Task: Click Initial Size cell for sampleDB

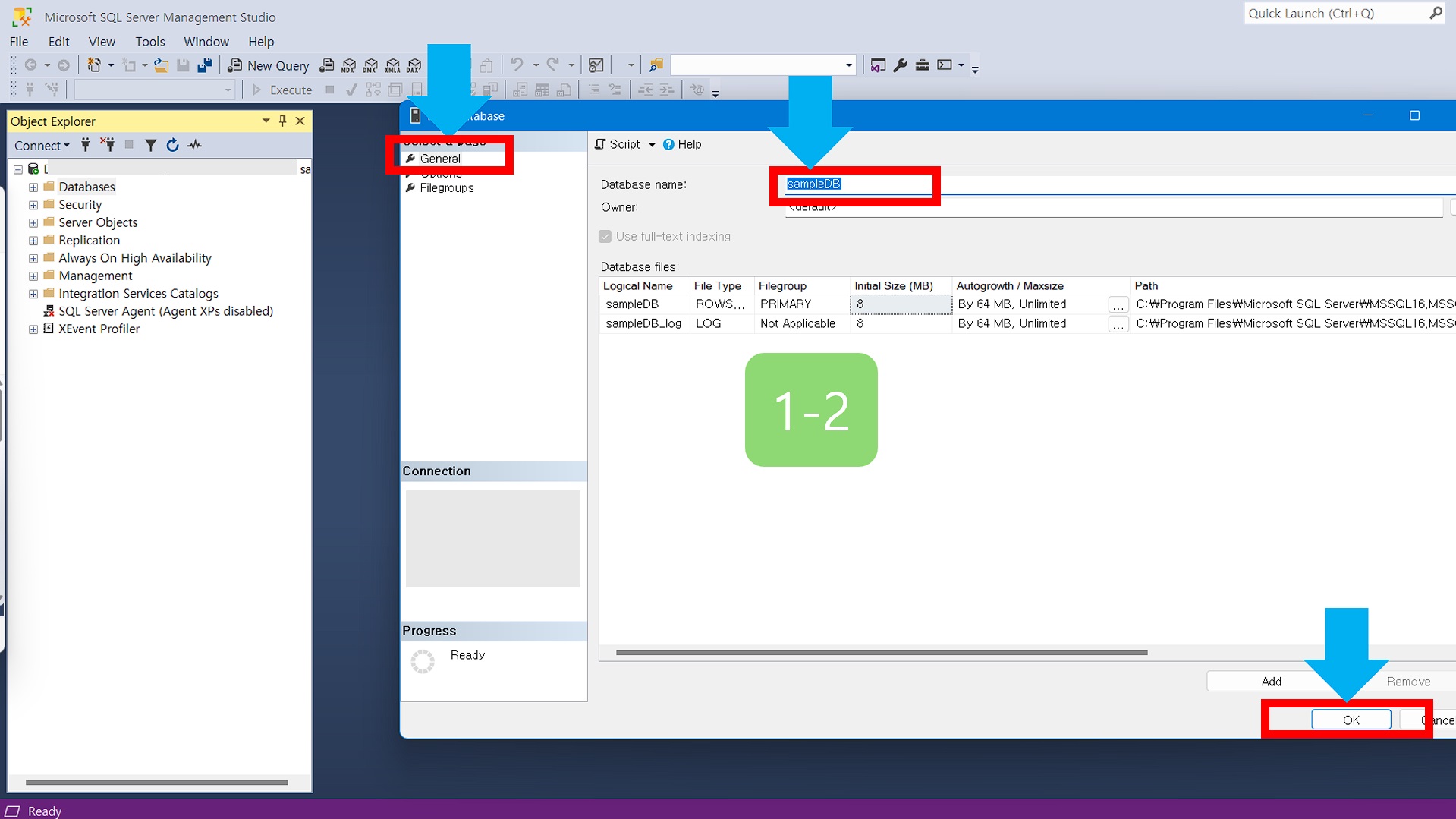Action: pyautogui.click(x=901, y=304)
